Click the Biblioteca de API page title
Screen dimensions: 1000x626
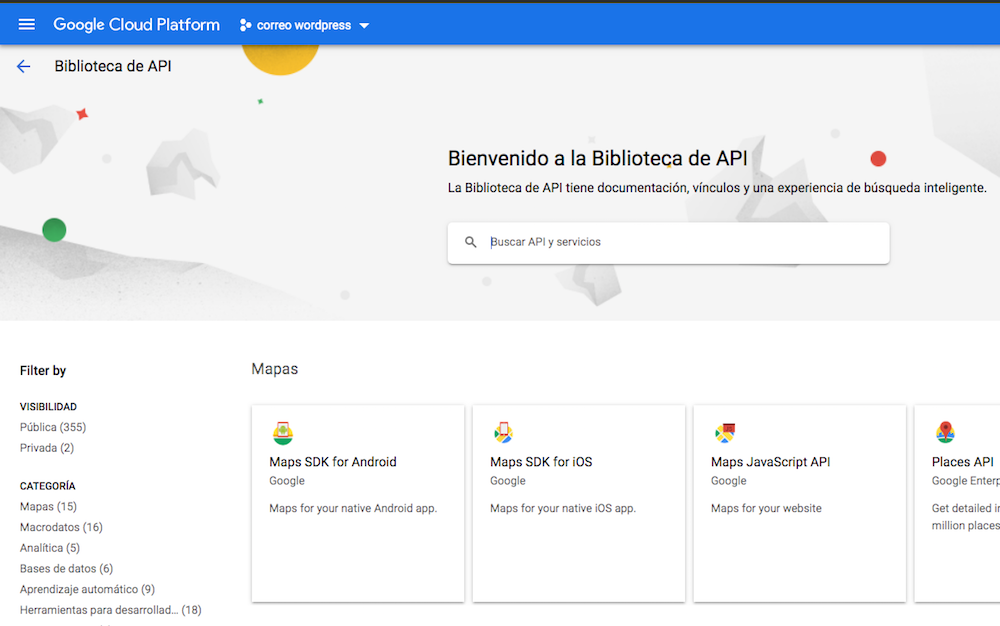click(x=113, y=66)
